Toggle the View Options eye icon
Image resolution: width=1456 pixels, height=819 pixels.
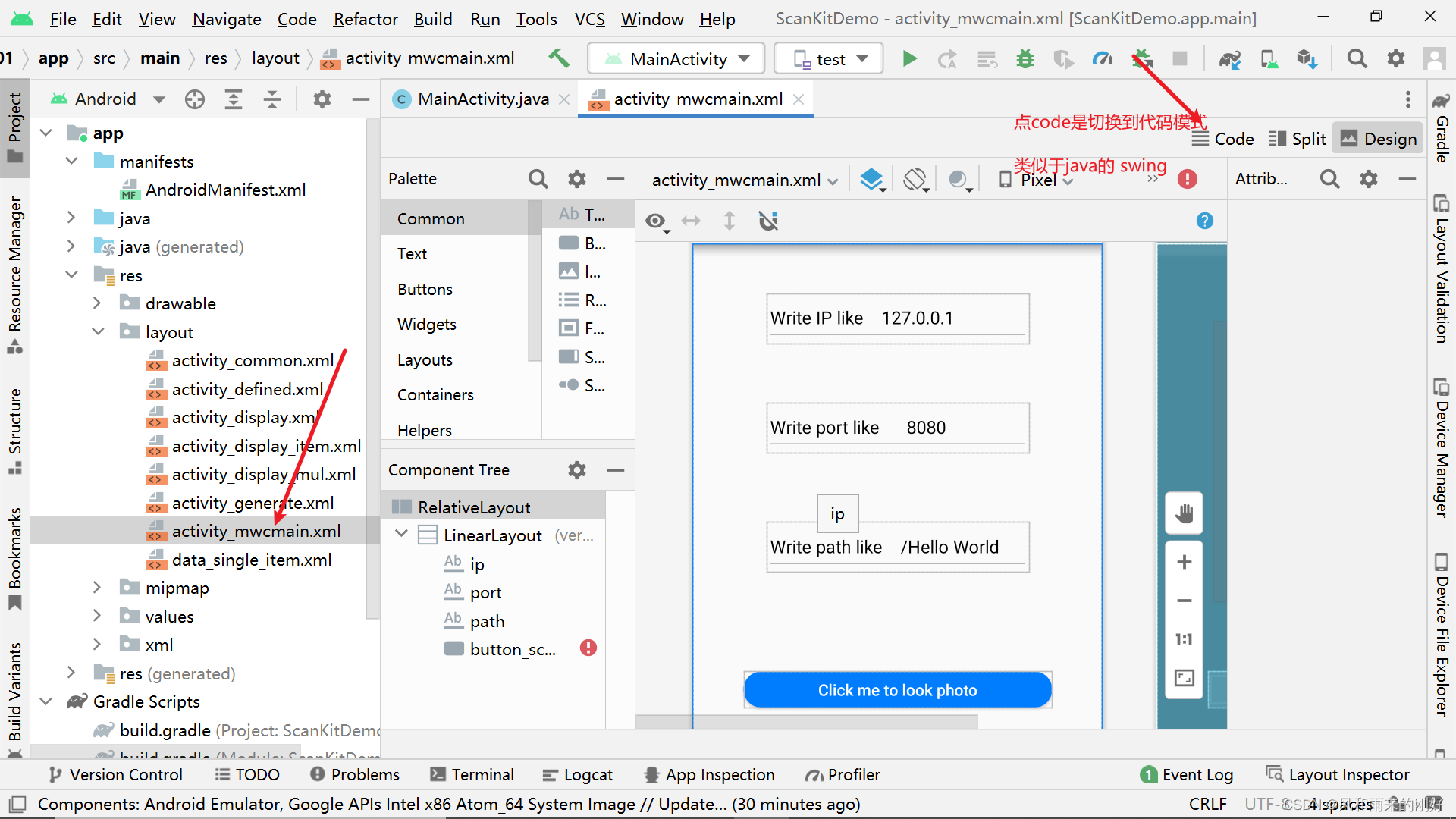655,221
